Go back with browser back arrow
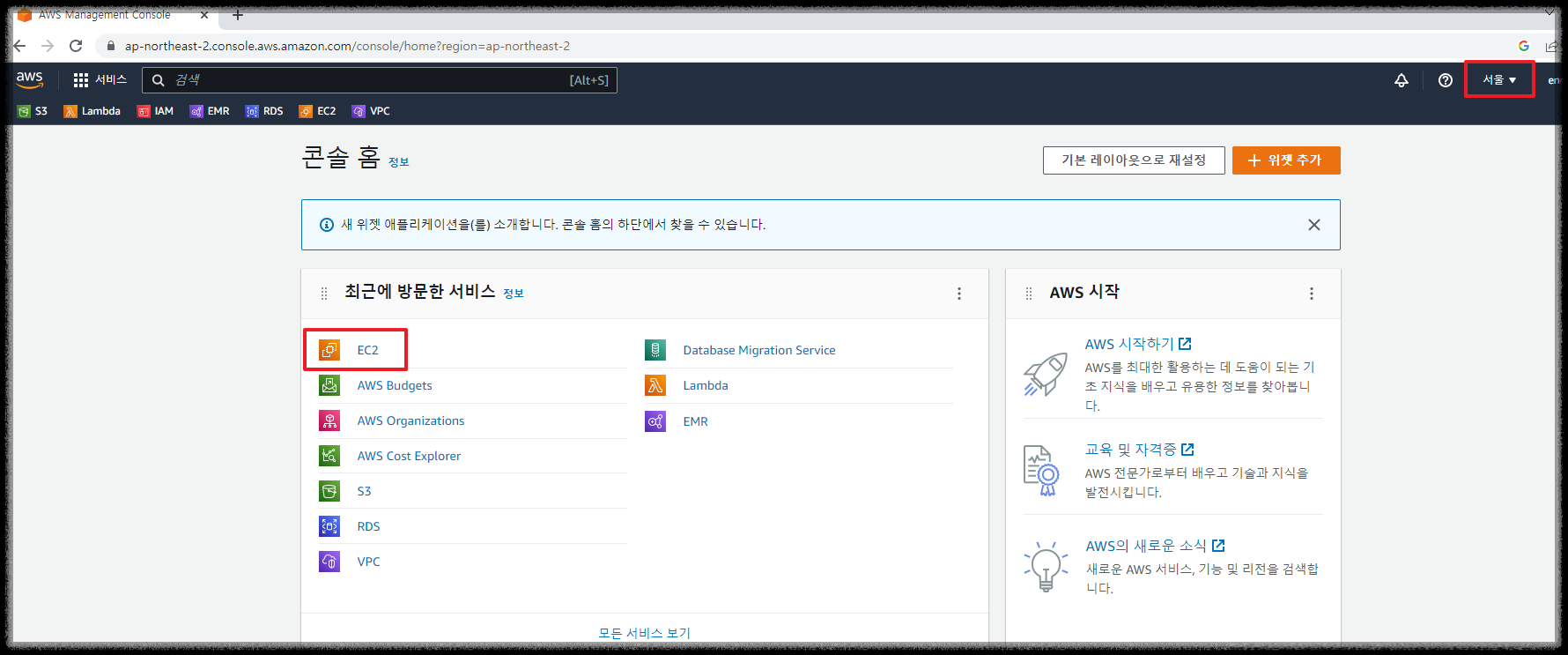Image resolution: width=1568 pixels, height=655 pixels. [x=19, y=46]
